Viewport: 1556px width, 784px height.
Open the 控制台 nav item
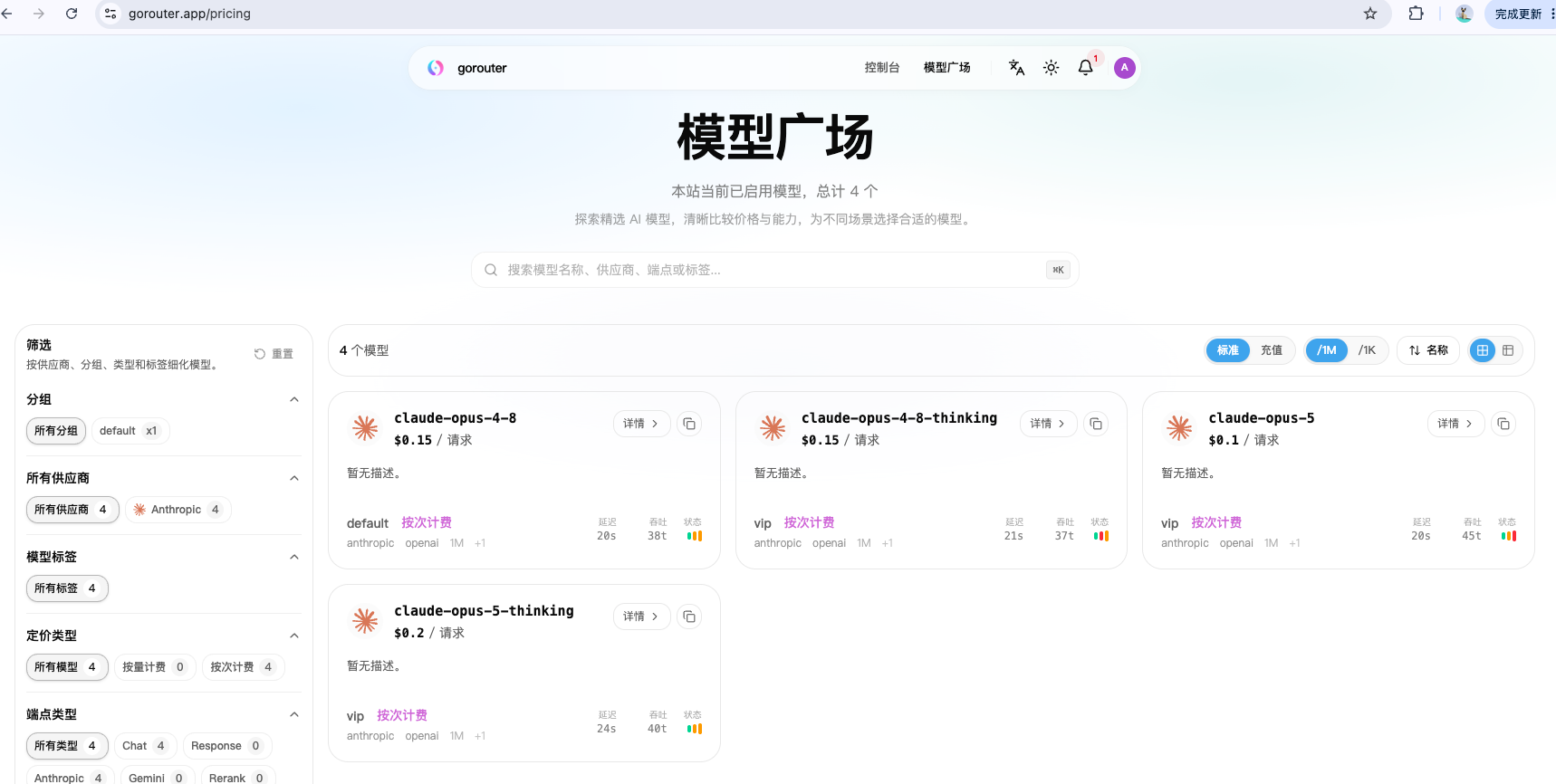882,68
